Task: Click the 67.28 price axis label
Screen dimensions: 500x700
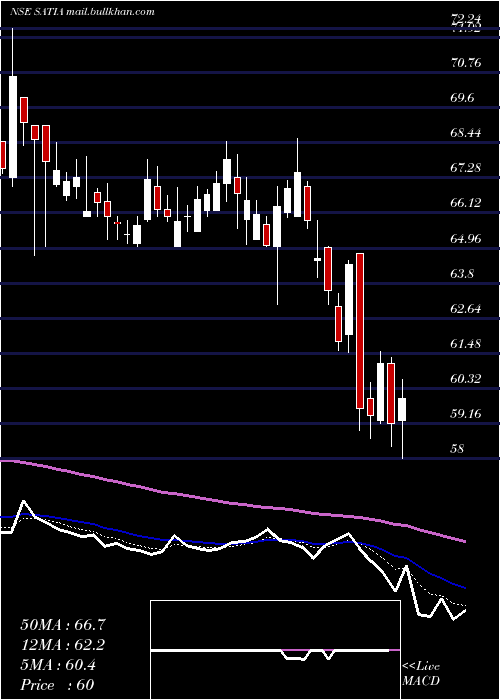Action: pos(466,168)
